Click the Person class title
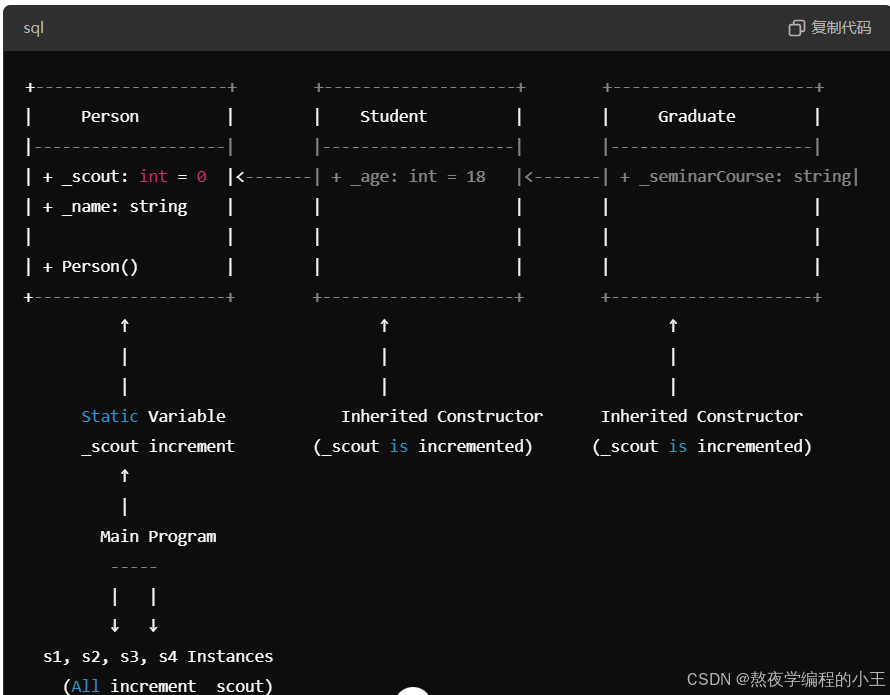The image size is (890, 695). (110, 116)
